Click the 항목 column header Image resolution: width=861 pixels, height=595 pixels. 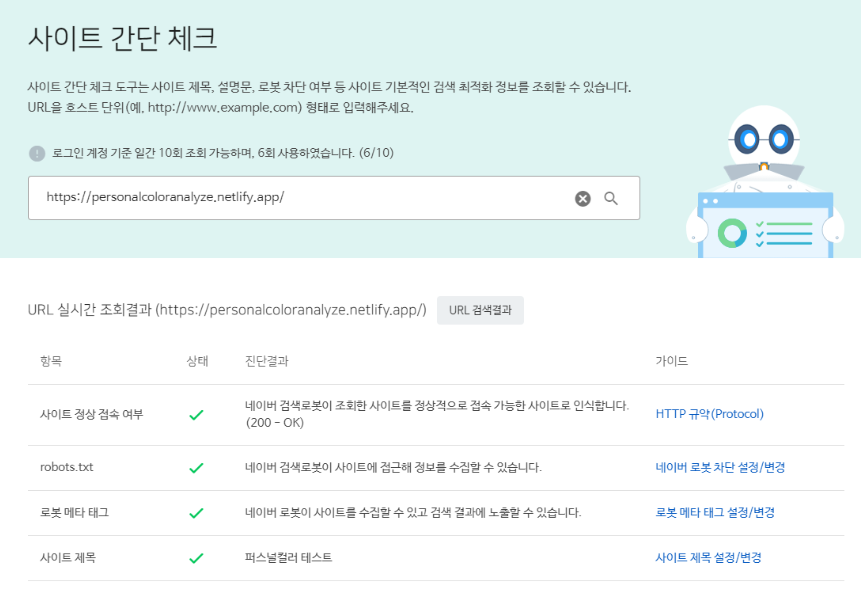51,361
